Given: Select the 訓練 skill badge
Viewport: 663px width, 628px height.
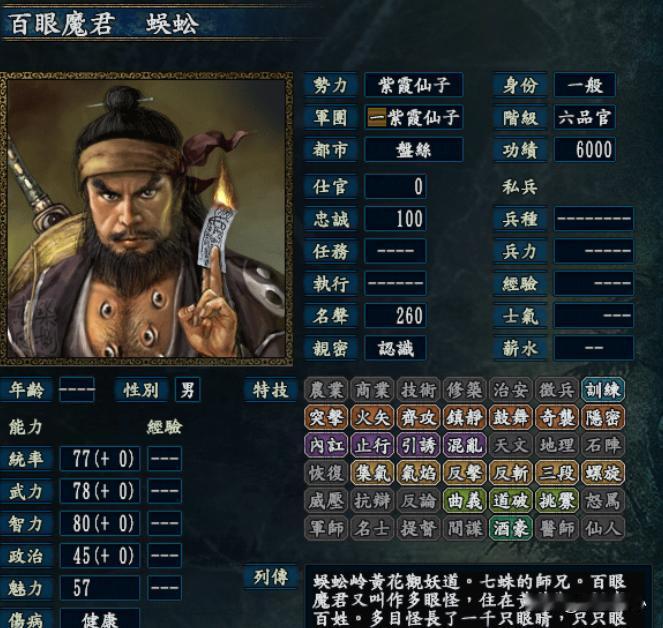Looking at the screenshot, I should (603, 390).
